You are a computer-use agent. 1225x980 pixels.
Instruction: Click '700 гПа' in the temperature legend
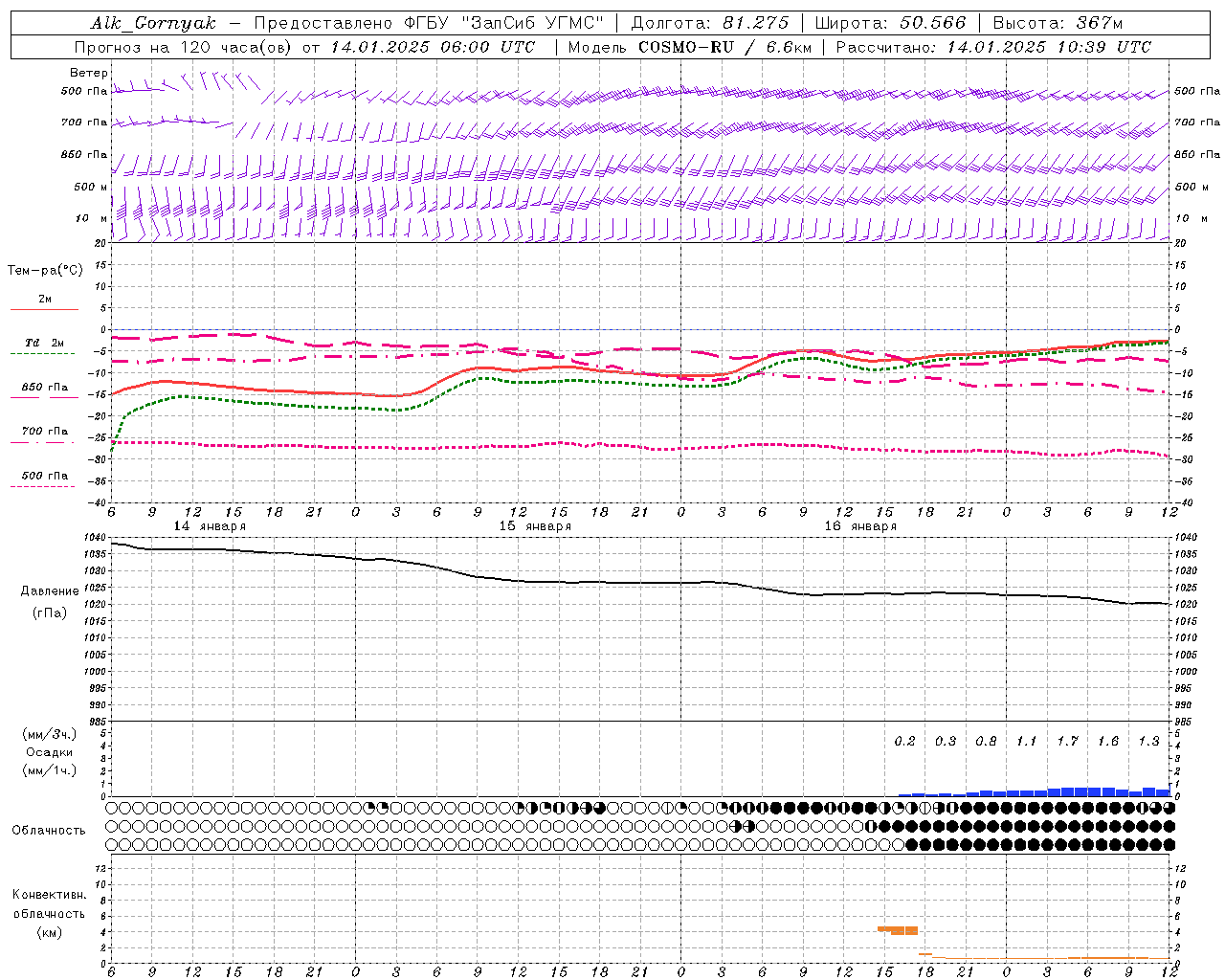tap(45, 431)
